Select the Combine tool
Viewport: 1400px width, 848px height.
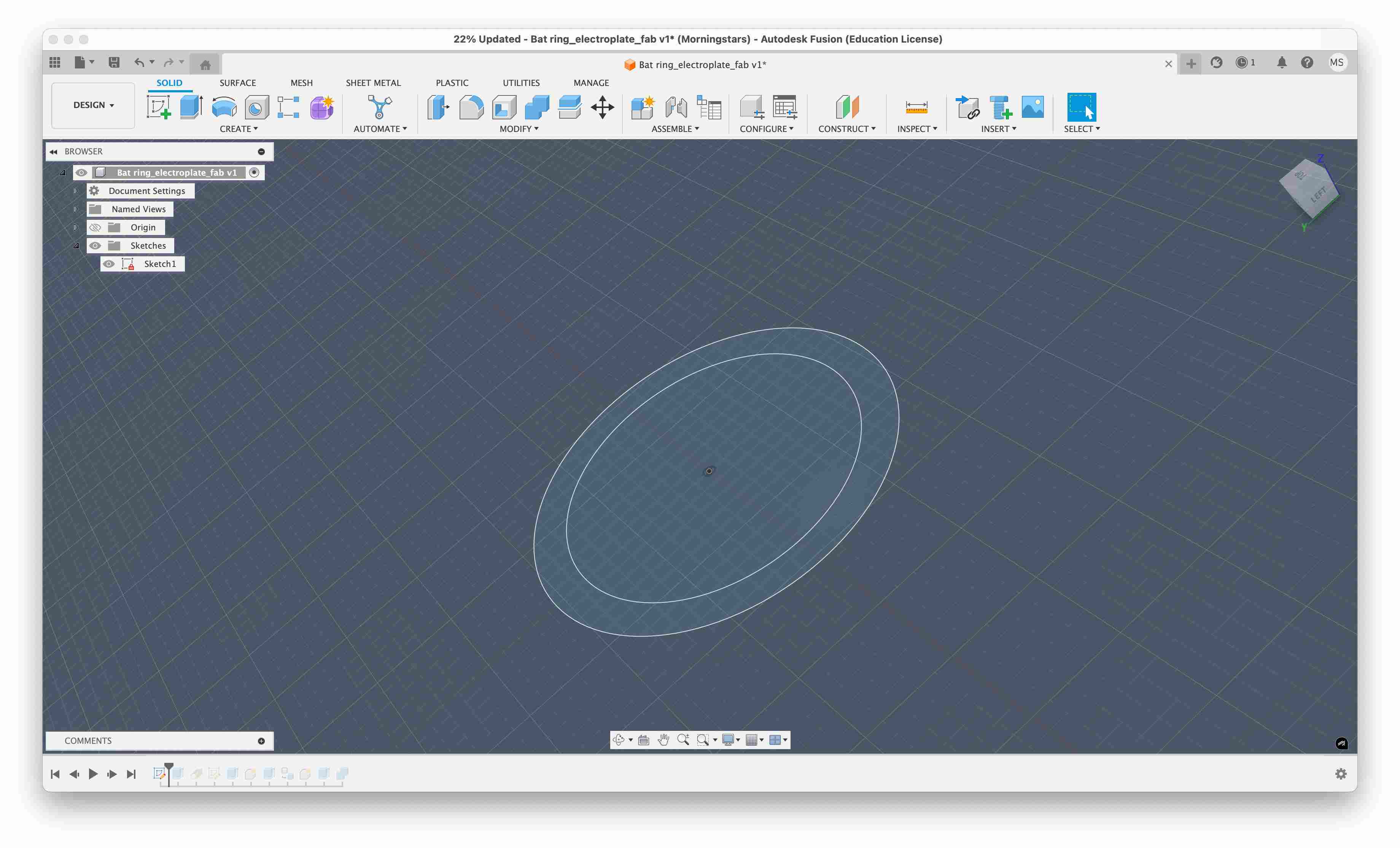click(x=537, y=107)
